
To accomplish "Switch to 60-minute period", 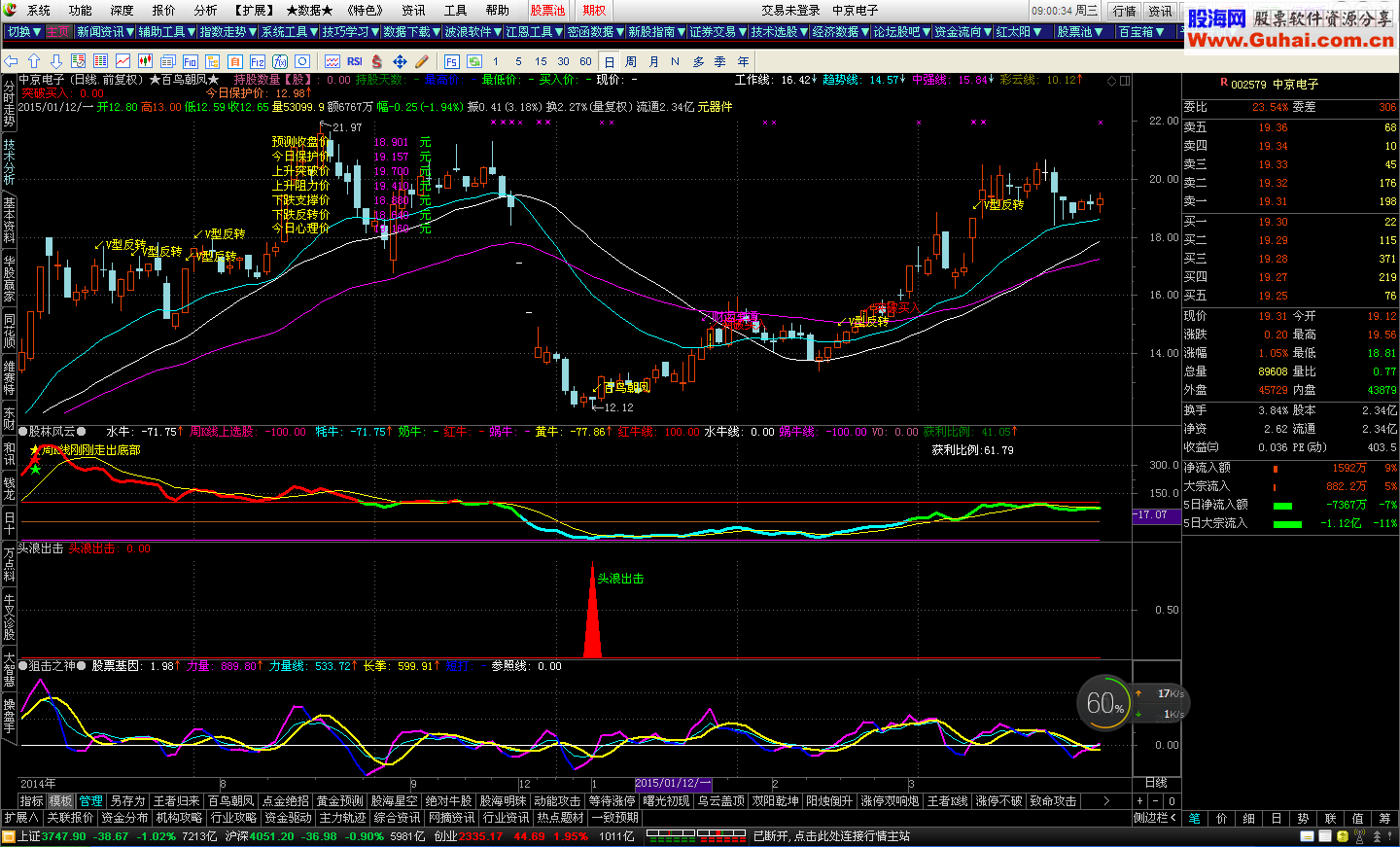I will 586,61.
